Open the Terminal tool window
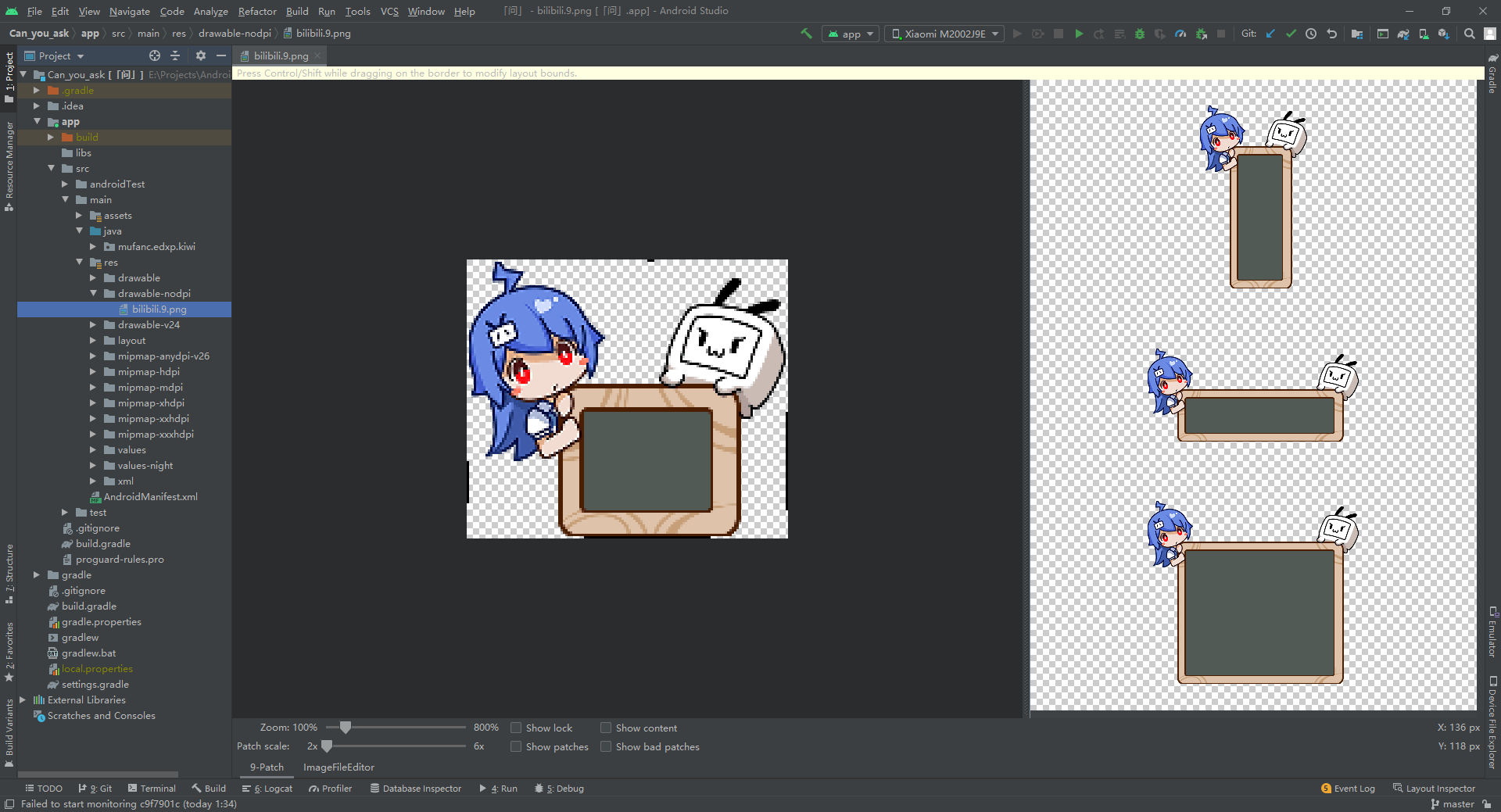 [x=152, y=788]
